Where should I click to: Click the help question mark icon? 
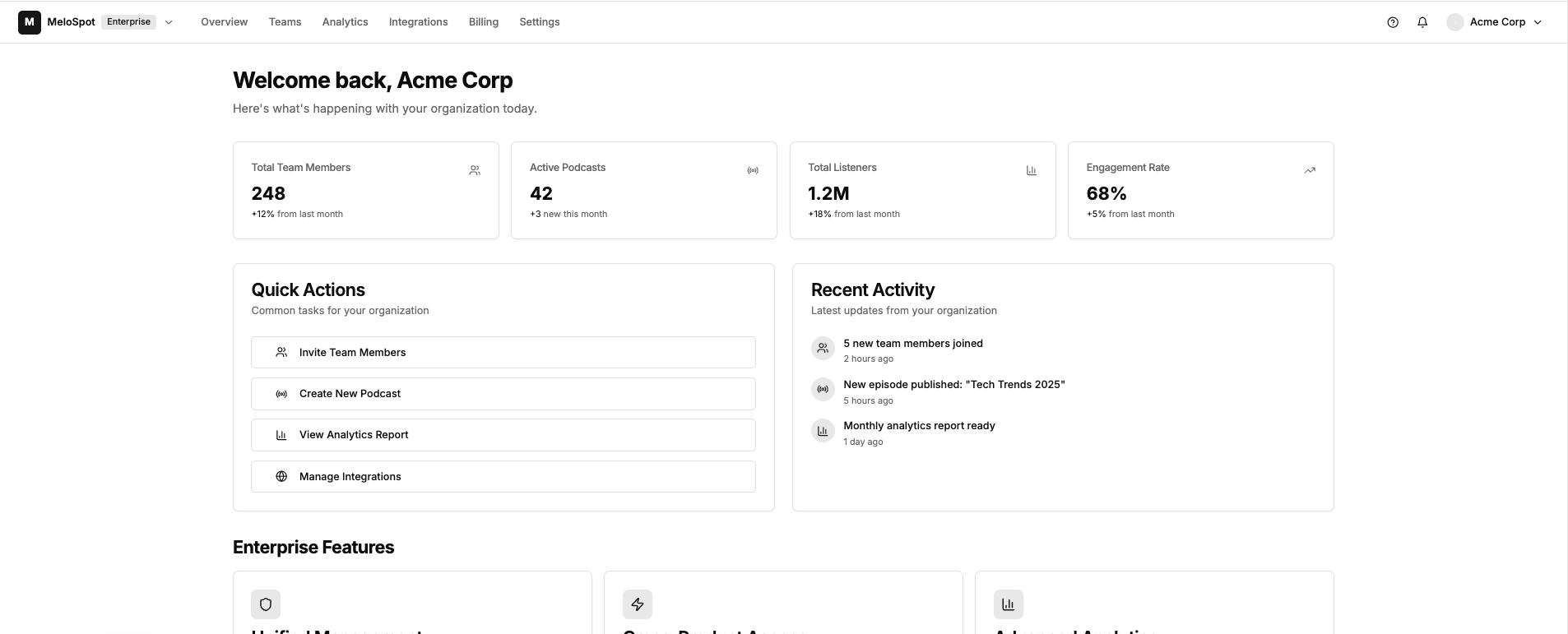[1393, 22]
